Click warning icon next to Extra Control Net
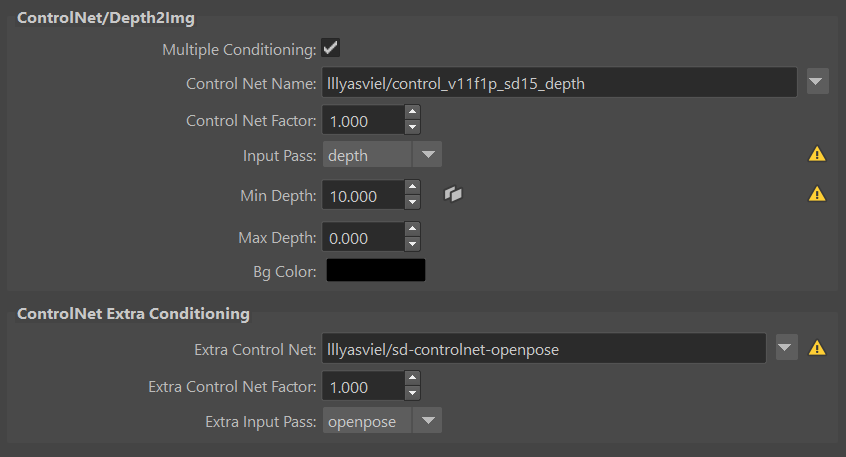Image resolution: width=846 pixels, height=457 pixels. pyautogui.click(x=817, y=348)
